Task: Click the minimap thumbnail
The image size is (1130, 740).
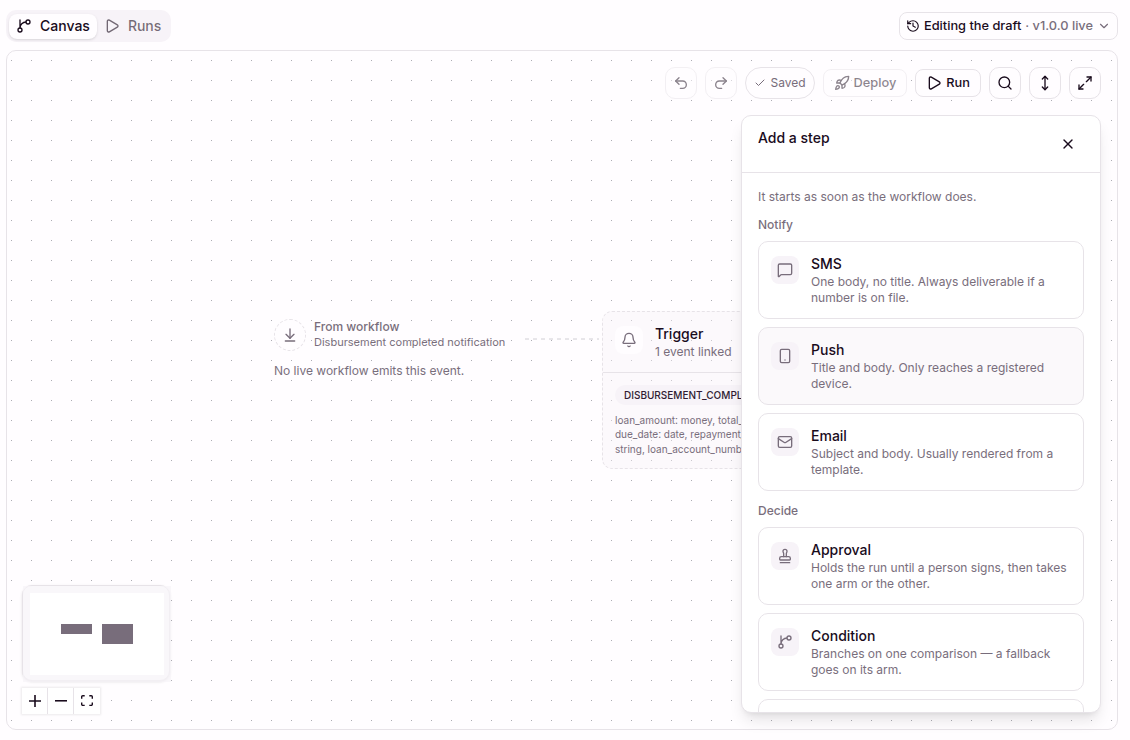Action: (97, 633)
